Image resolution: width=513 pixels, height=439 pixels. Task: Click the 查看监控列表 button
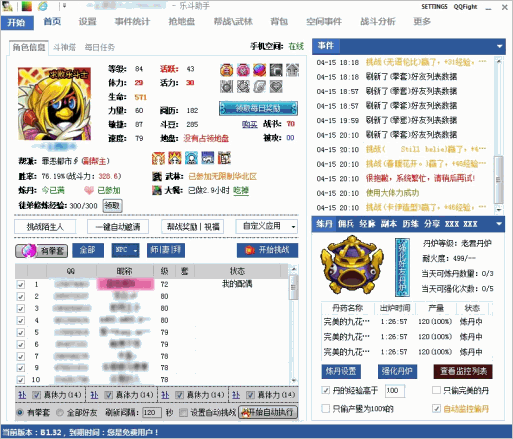click(x=463, y=371)
